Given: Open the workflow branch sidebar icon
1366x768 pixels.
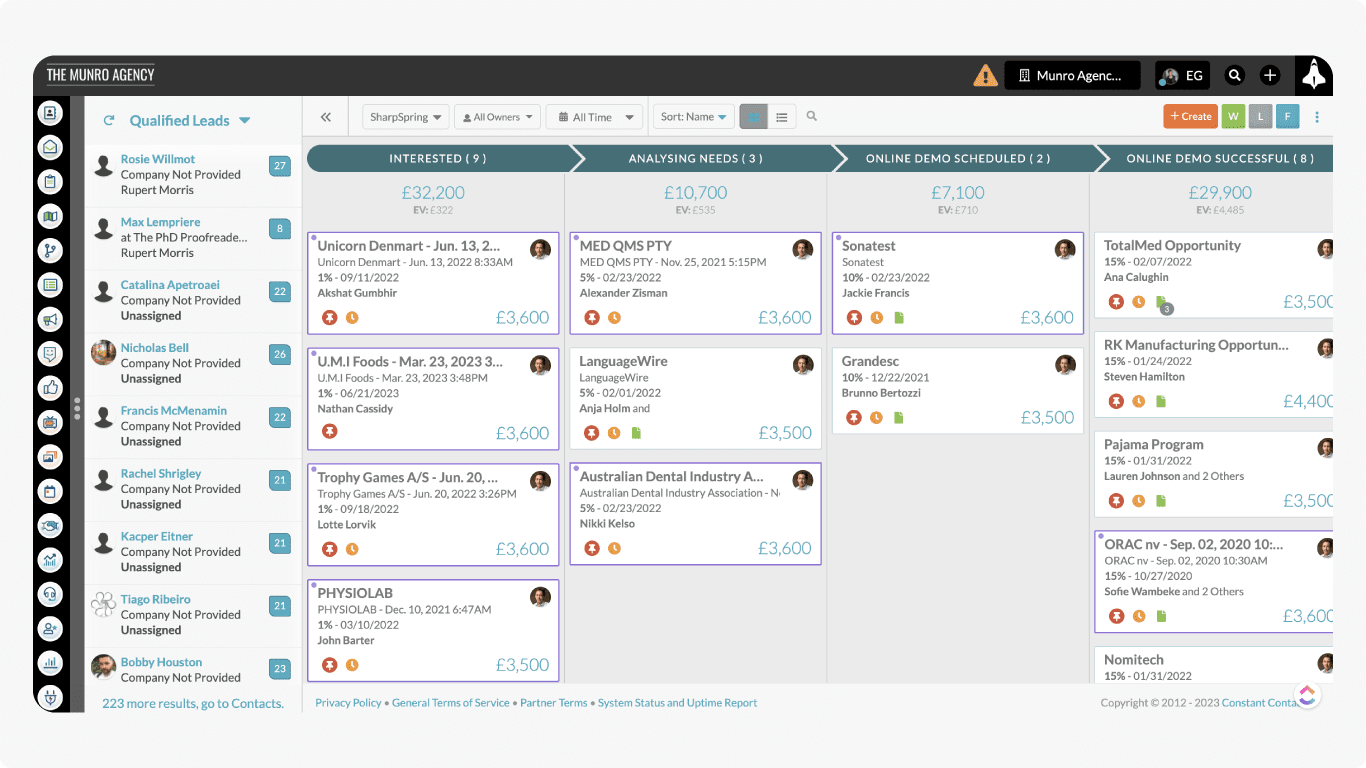Looking at the screenshot, I should point(50,251).
